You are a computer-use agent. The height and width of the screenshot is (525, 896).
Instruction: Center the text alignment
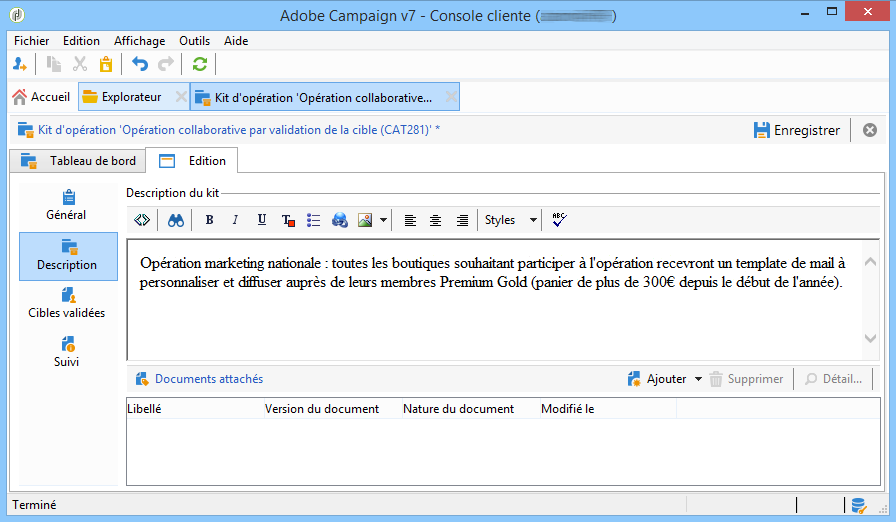point(435,220)
